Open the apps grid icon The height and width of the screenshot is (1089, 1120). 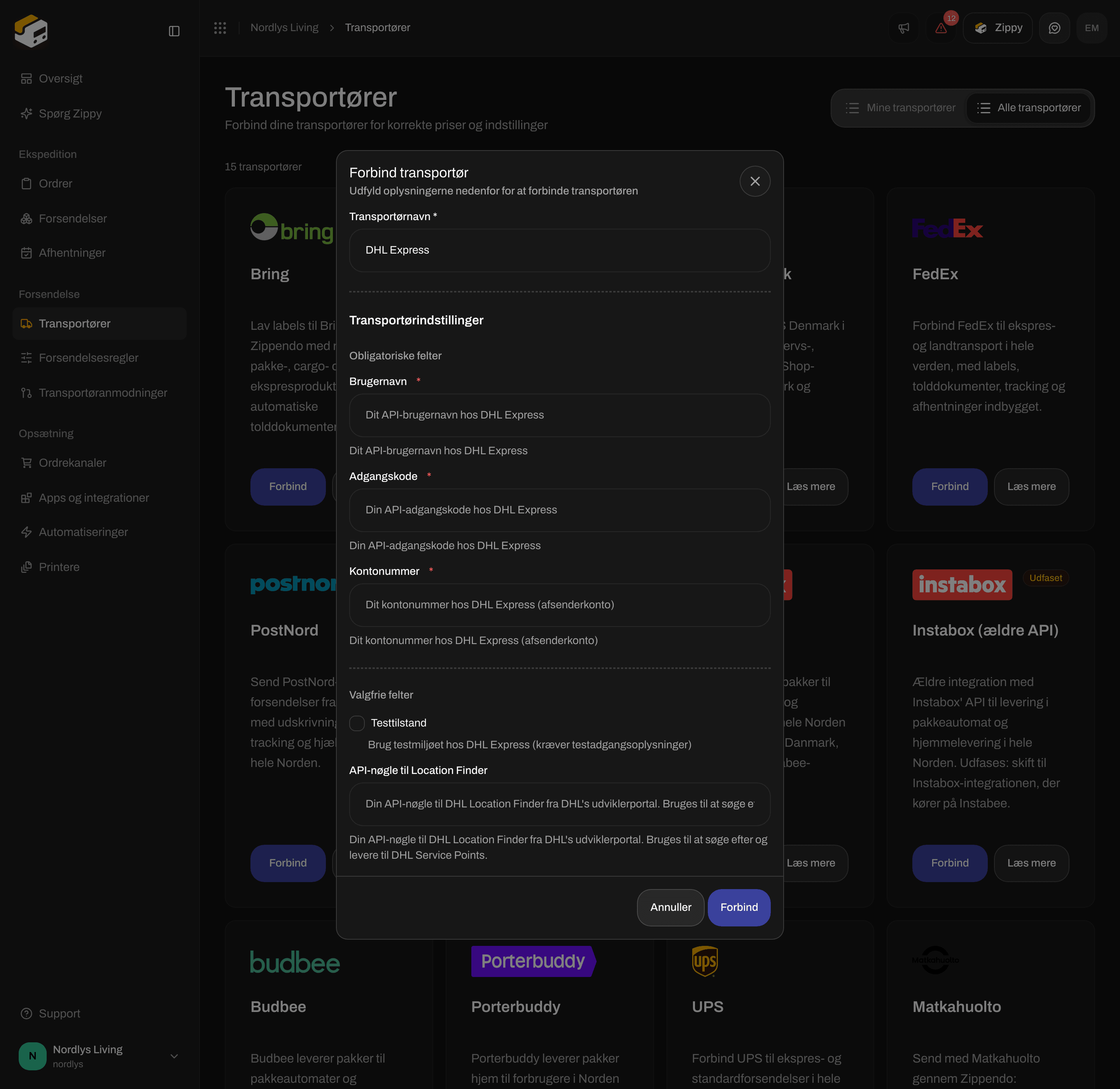[x=220, y=28]
